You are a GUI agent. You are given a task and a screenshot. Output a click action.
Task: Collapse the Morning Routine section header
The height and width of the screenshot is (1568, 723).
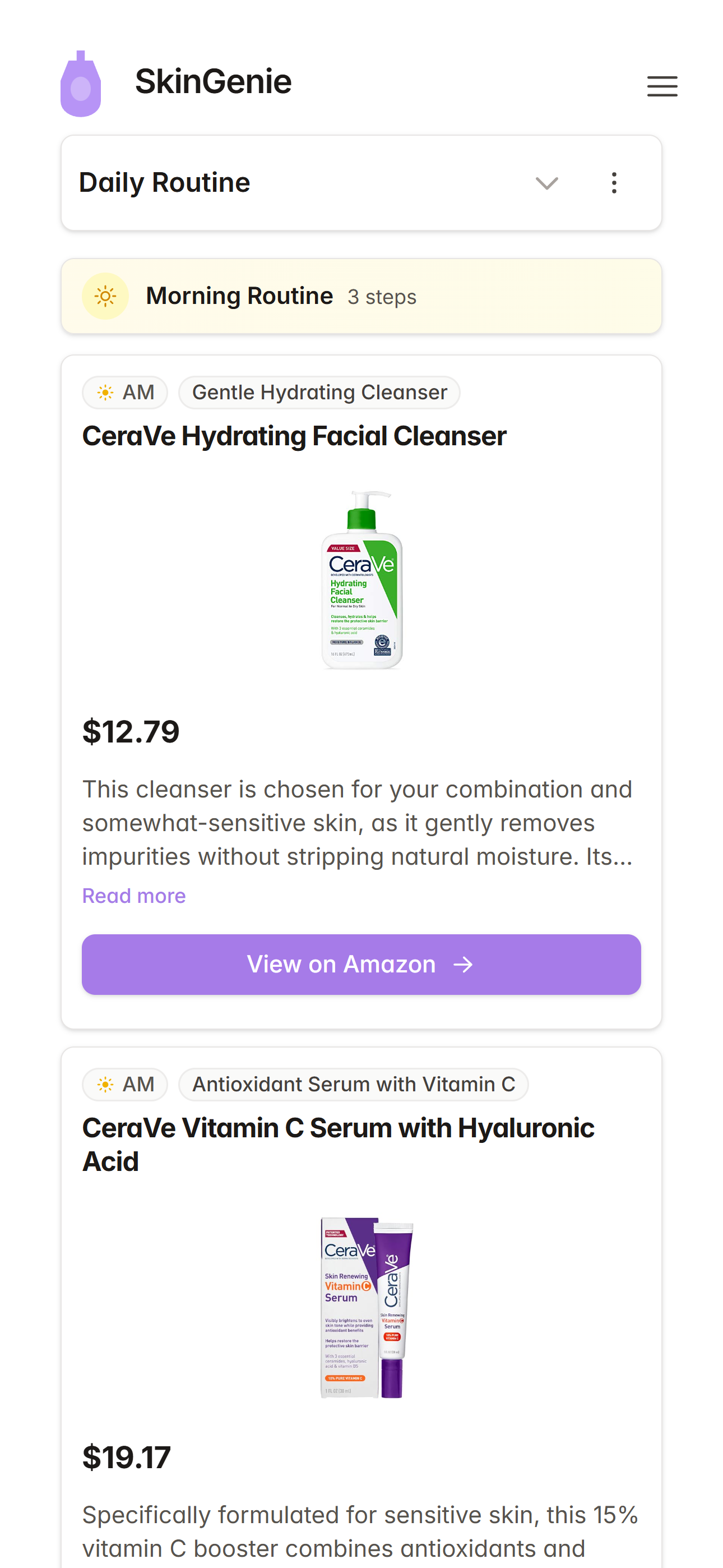[x=360, y=297]
